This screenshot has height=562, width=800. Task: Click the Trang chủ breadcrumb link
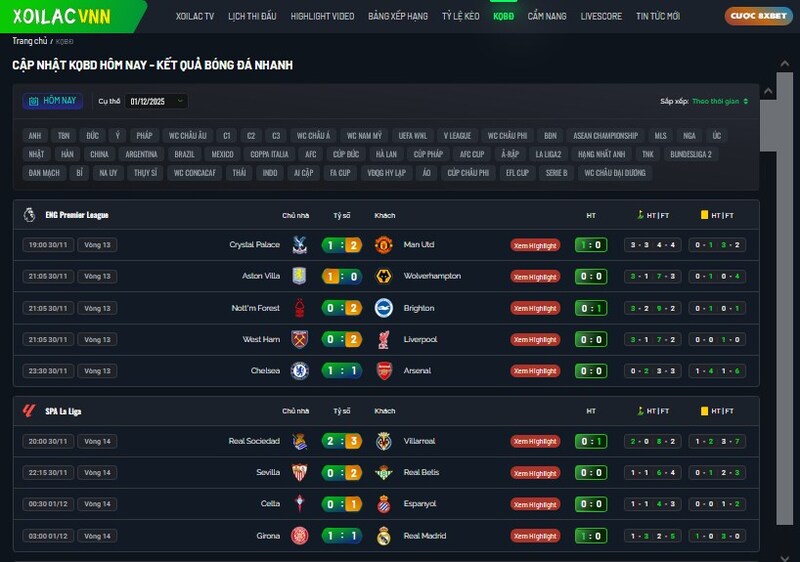(29, 41)
